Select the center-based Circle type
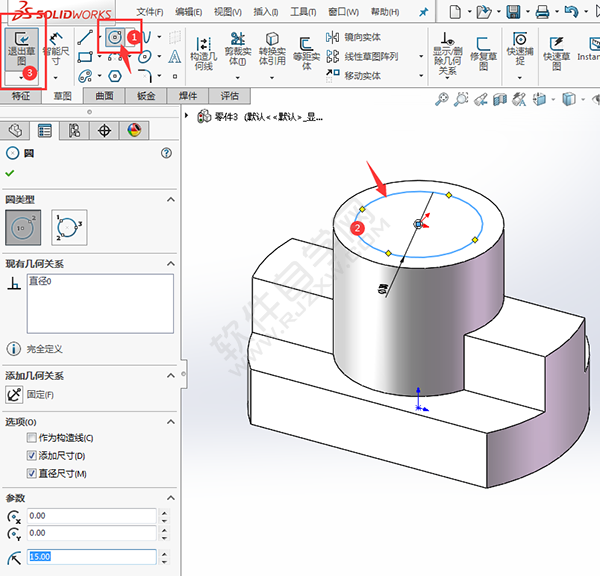600x576 pixels. pos(23,227)
